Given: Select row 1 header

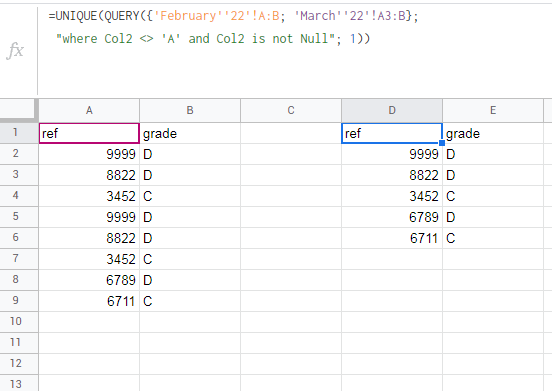Looking at the screenshot, I should [19, 133].
